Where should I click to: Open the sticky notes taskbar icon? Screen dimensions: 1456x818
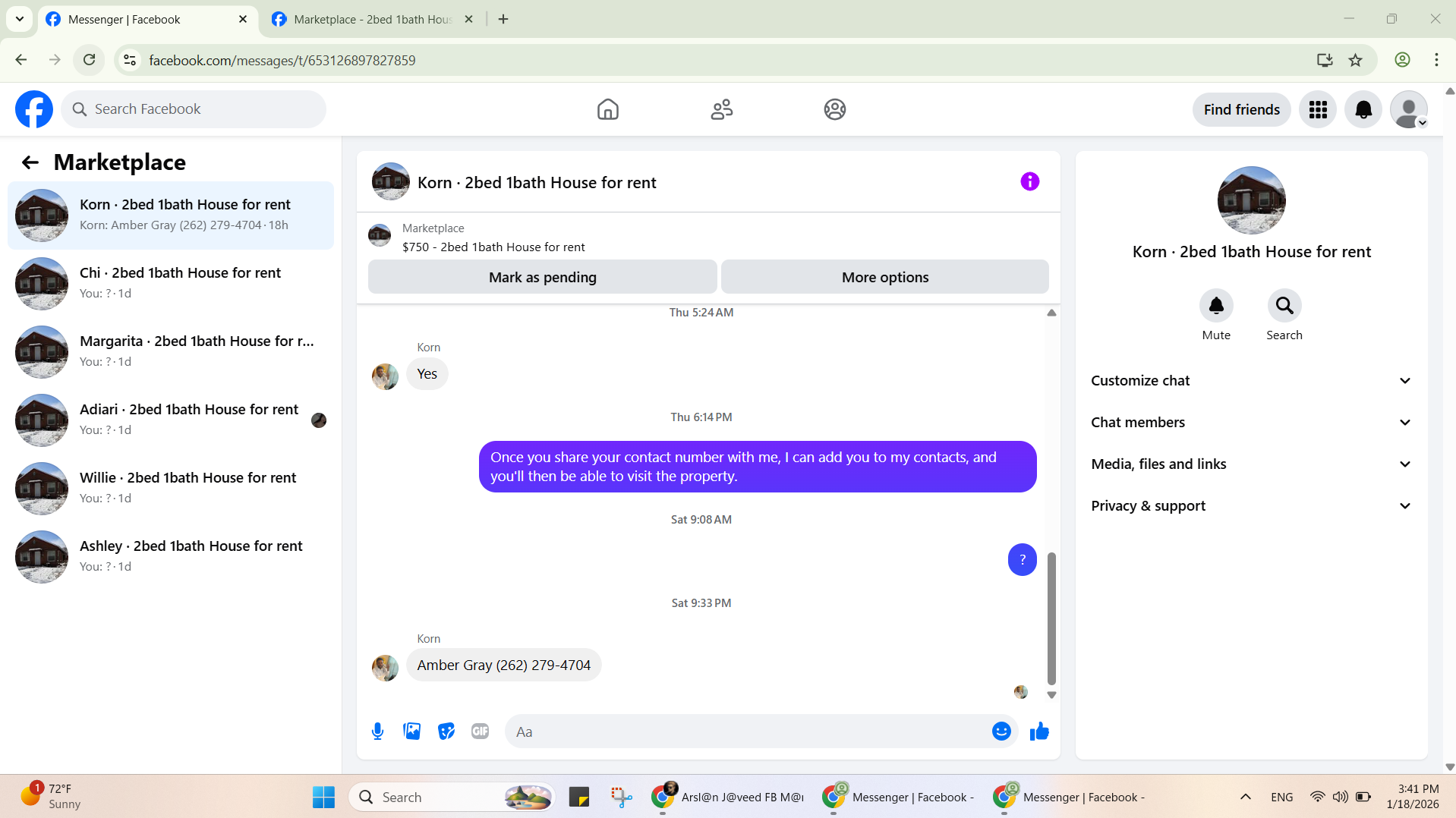(x=579, y=797)
